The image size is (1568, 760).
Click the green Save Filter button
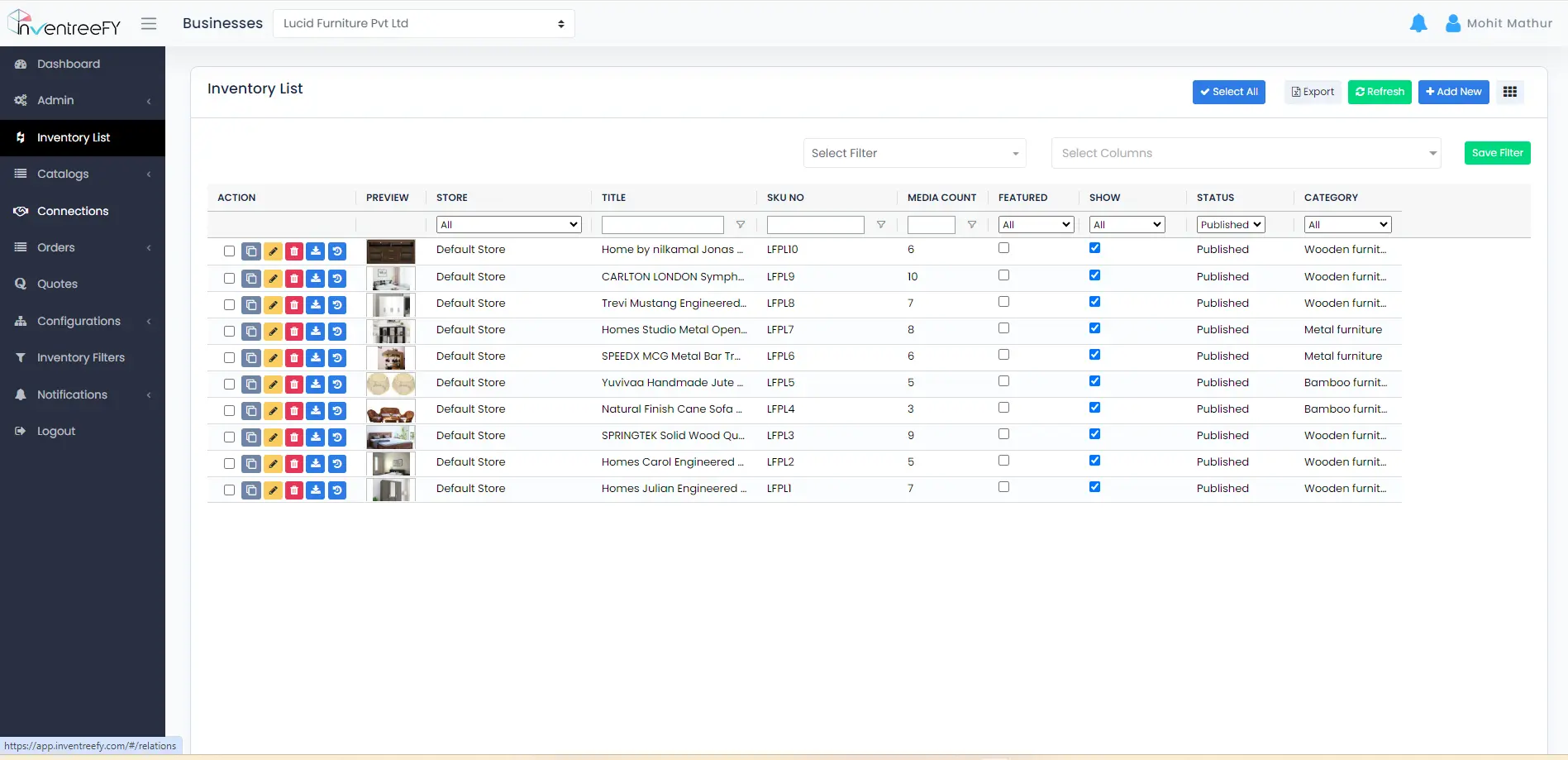pos(1496,153)
